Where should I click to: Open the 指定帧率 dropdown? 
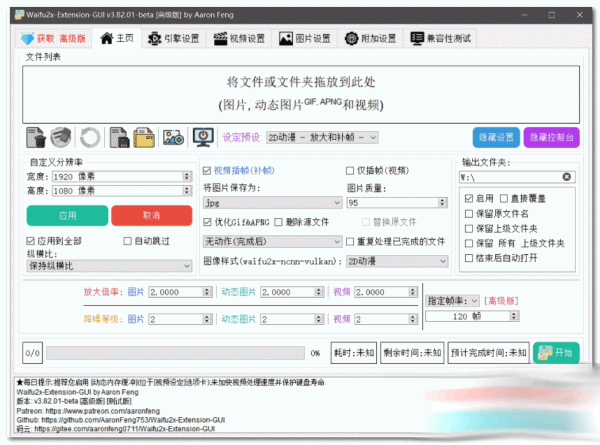tap(452, 301)
